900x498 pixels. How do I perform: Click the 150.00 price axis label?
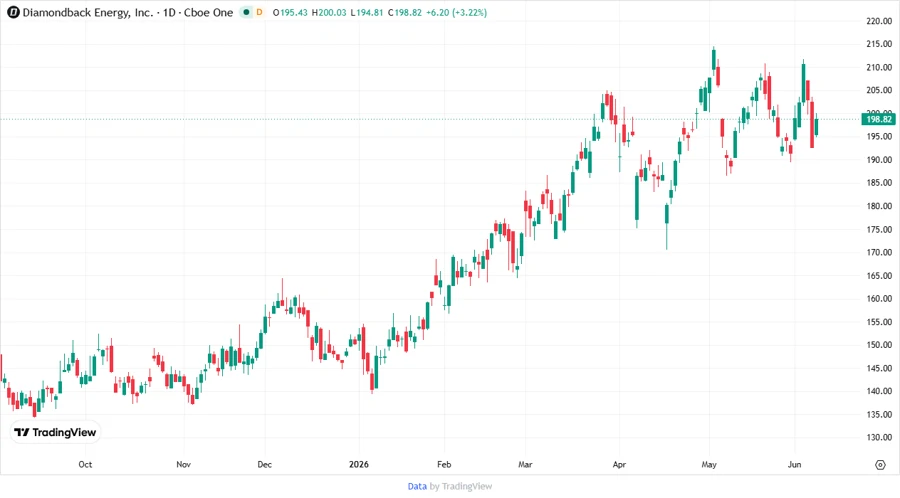coord(879,345)
